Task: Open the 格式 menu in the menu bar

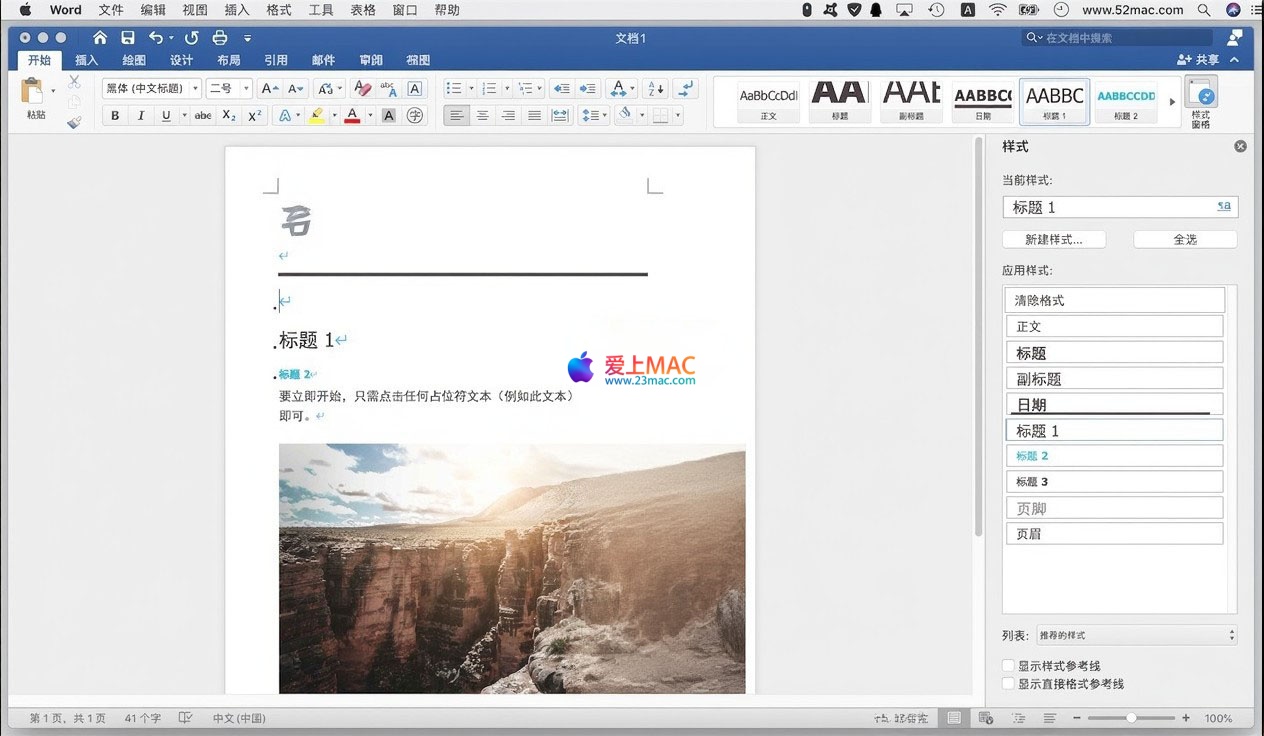Action: (x=279, y=10)
